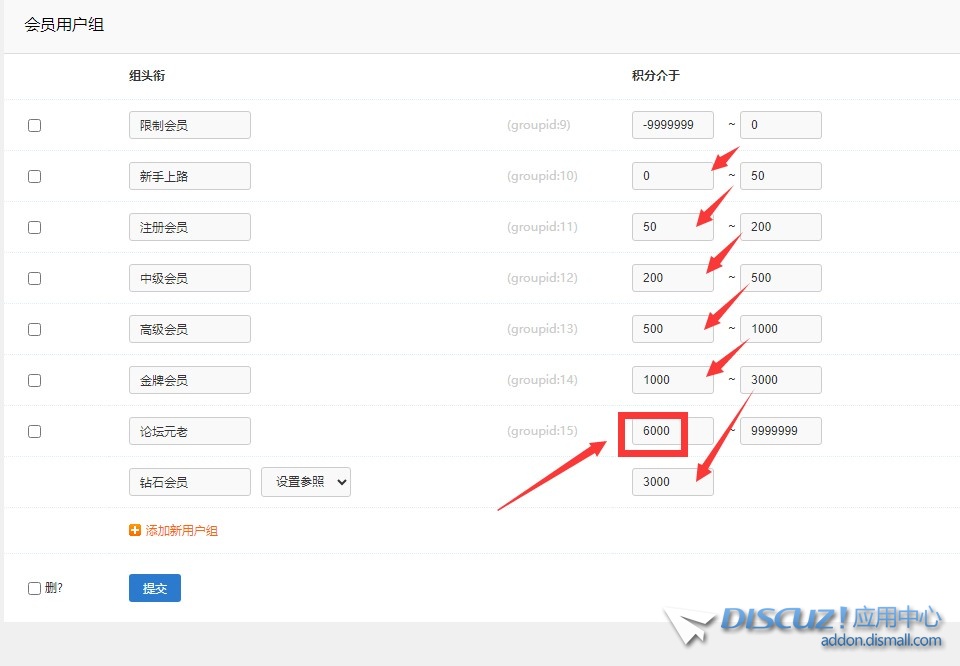
Task: Edit the 新手上路 group title field
Action: coord(190,176)
